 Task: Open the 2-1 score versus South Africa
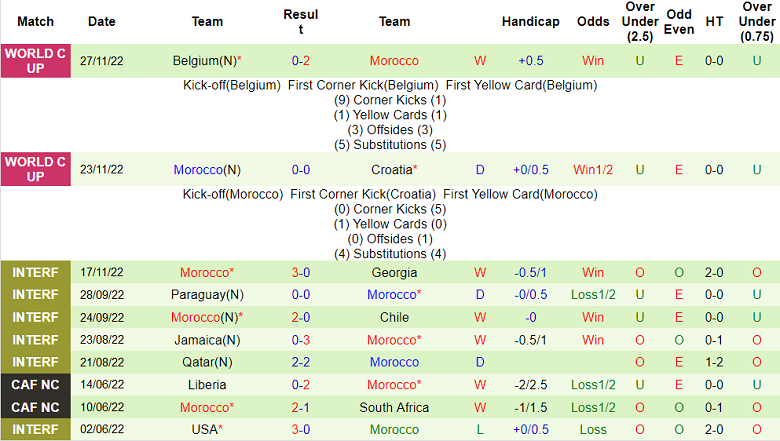click(x=301, y=407)
